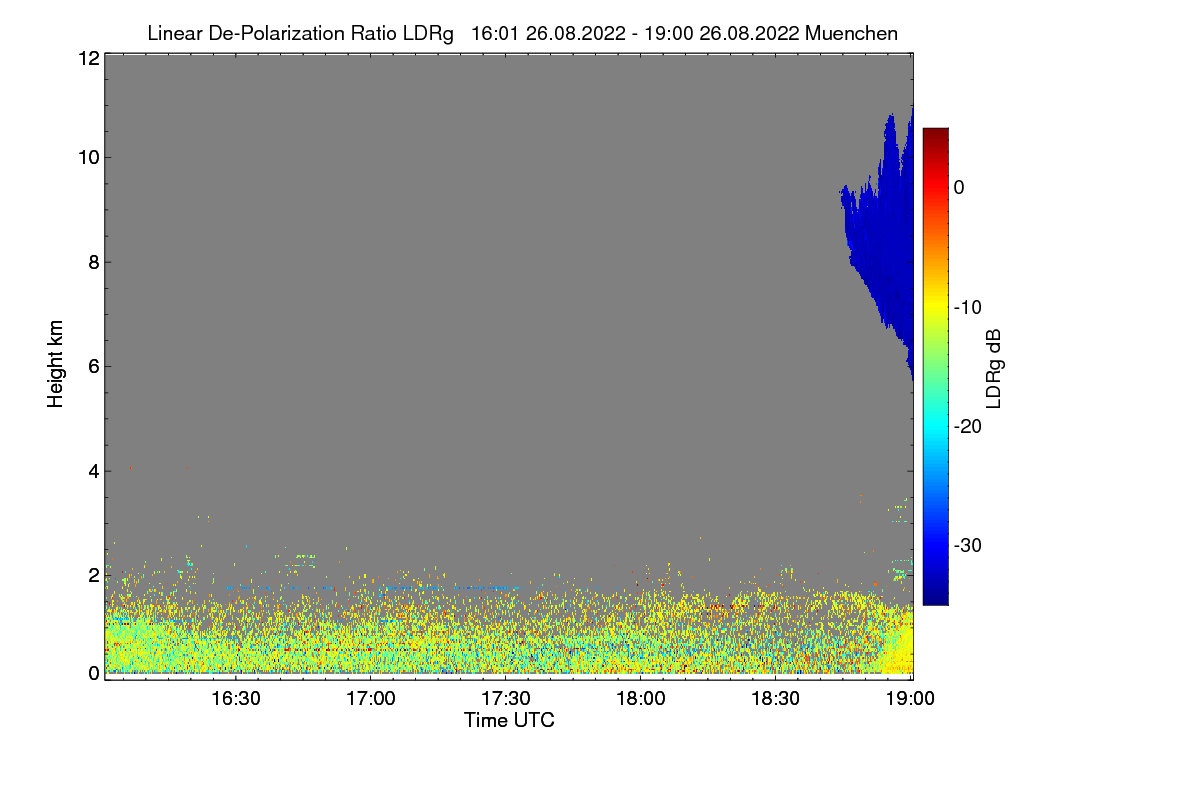Click the 18:30 time tick label
This screenshot has height=800, width=1200.
(776, 698)
